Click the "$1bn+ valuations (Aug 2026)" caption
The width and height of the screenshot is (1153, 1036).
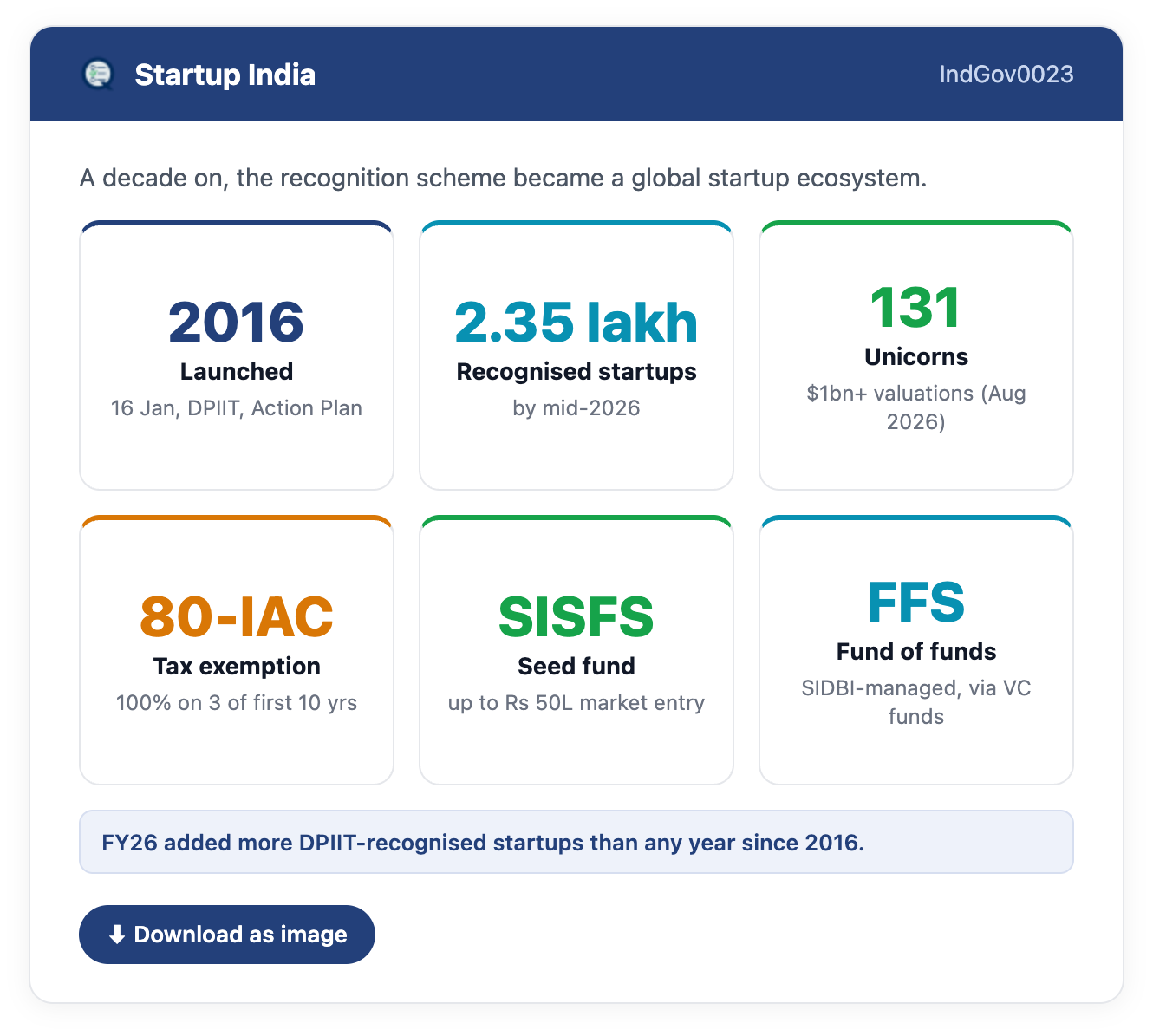[x=916, y=407]
